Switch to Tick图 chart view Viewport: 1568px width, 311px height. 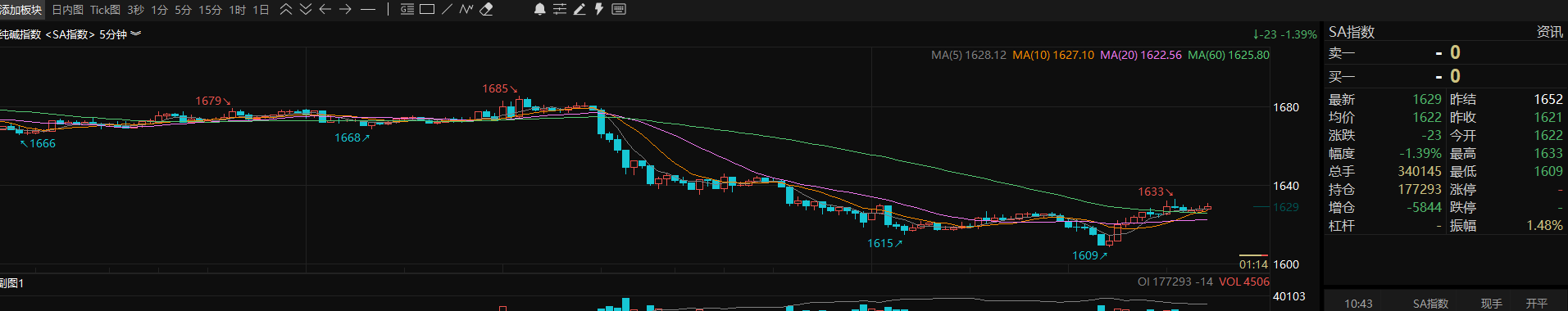coord(105,10)
